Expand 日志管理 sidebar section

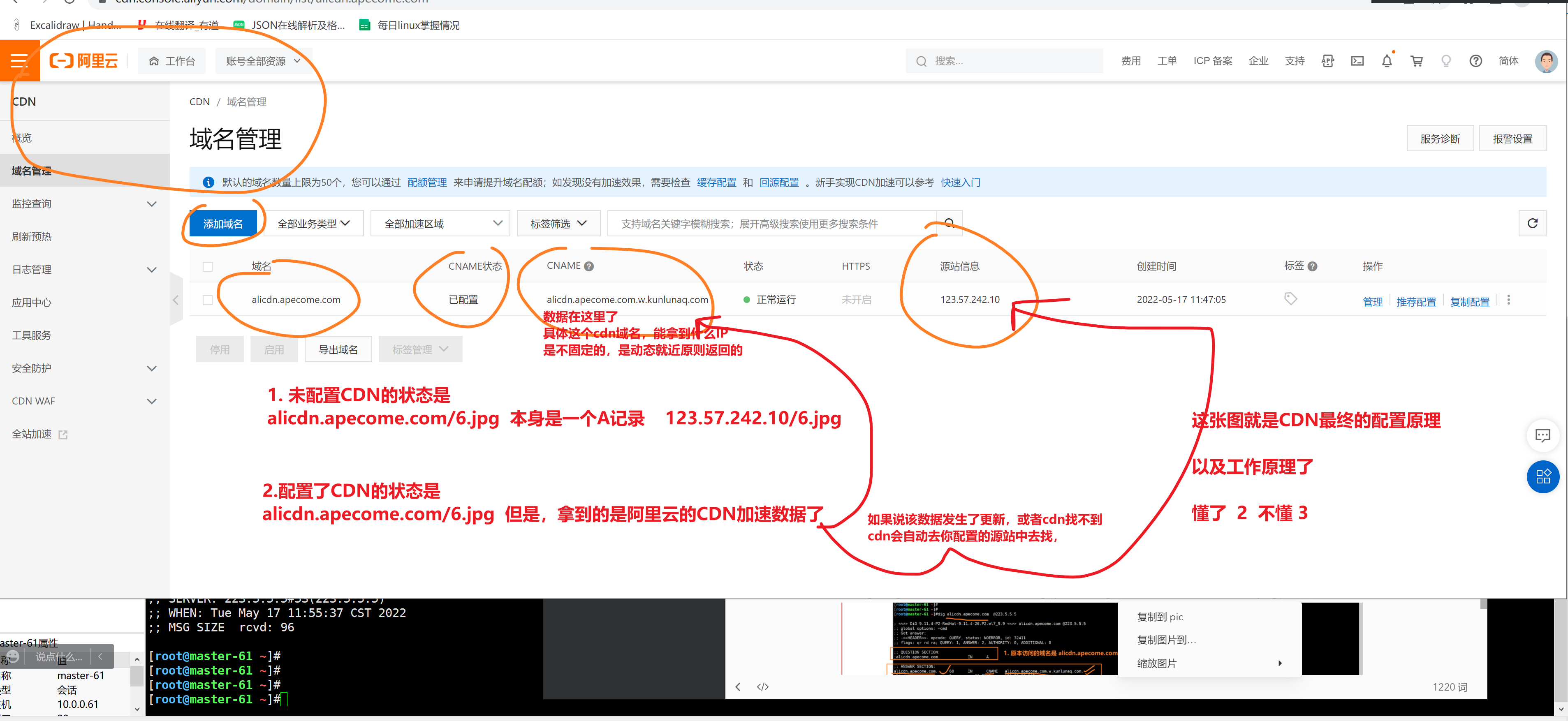(x=85, y=270)
